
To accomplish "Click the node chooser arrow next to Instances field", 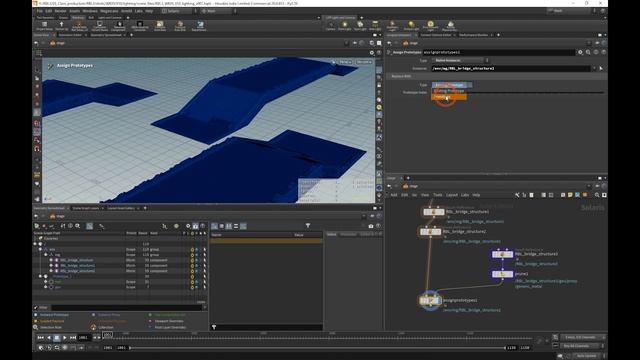I will coord(601,69).
